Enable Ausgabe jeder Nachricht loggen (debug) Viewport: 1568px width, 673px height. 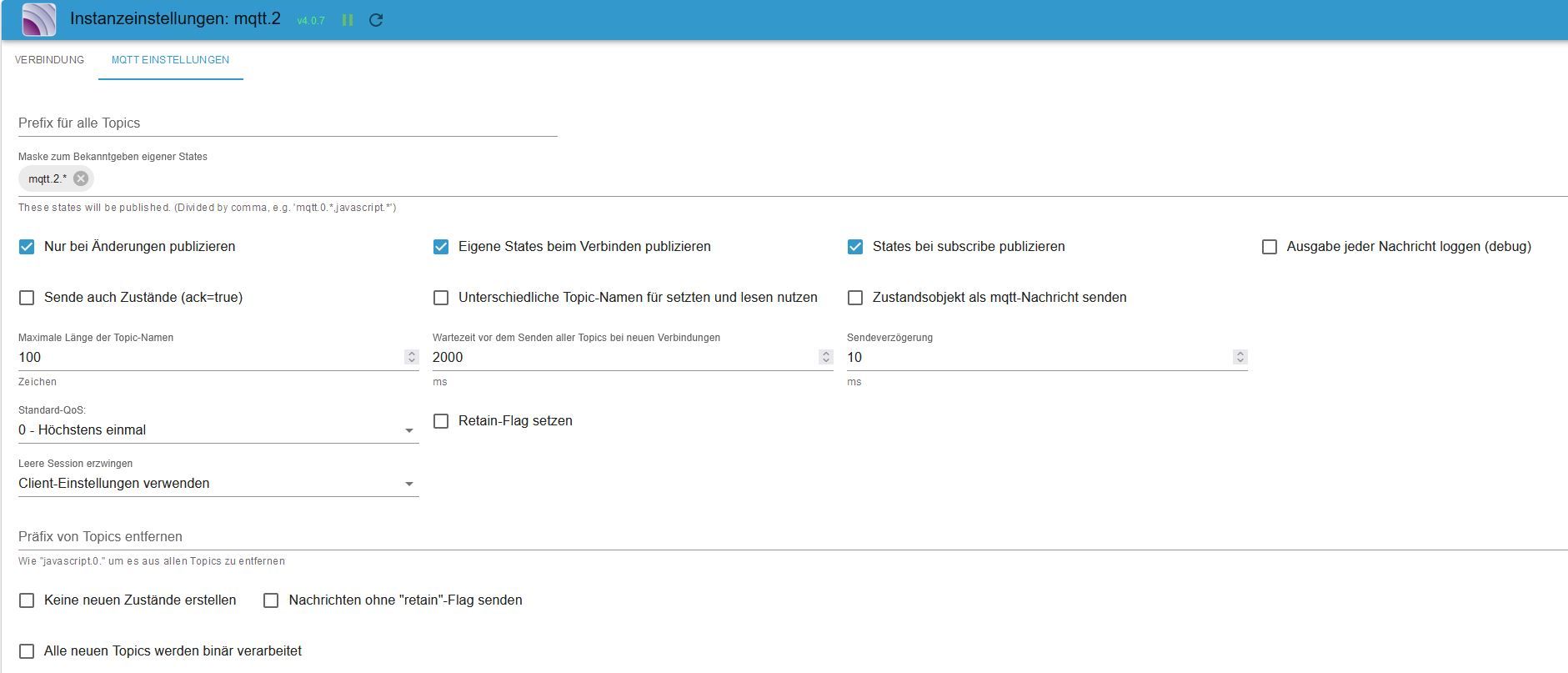click(1270, 247)
